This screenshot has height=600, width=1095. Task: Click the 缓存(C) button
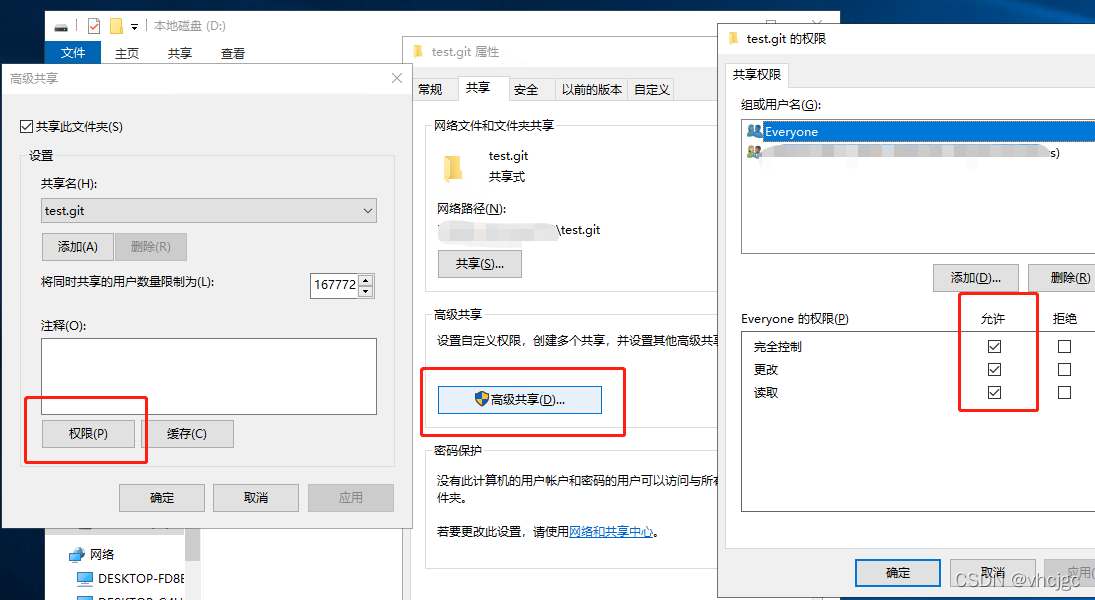pyautogui.click(x=187, y=434)
